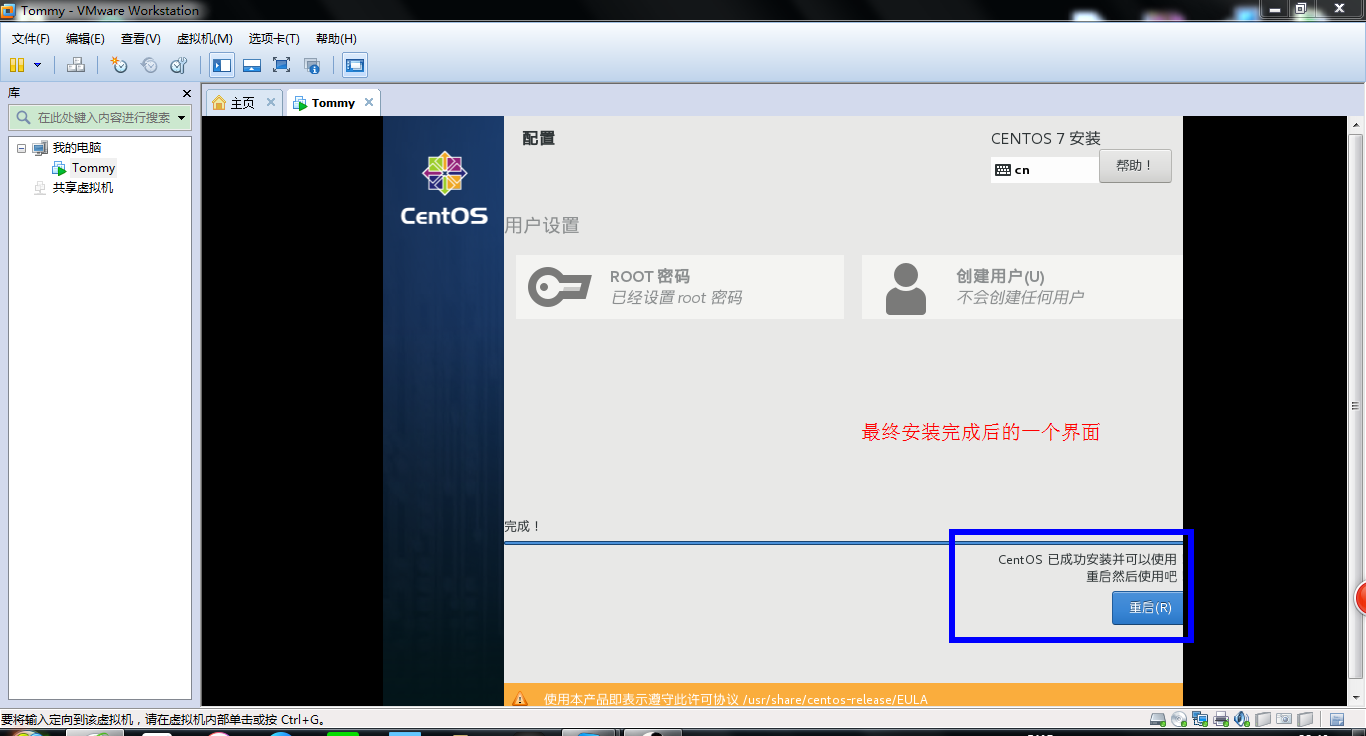Take a snapshot of this virtual machine
This screenshot has width=1366, height=736.
click(119, 65)
